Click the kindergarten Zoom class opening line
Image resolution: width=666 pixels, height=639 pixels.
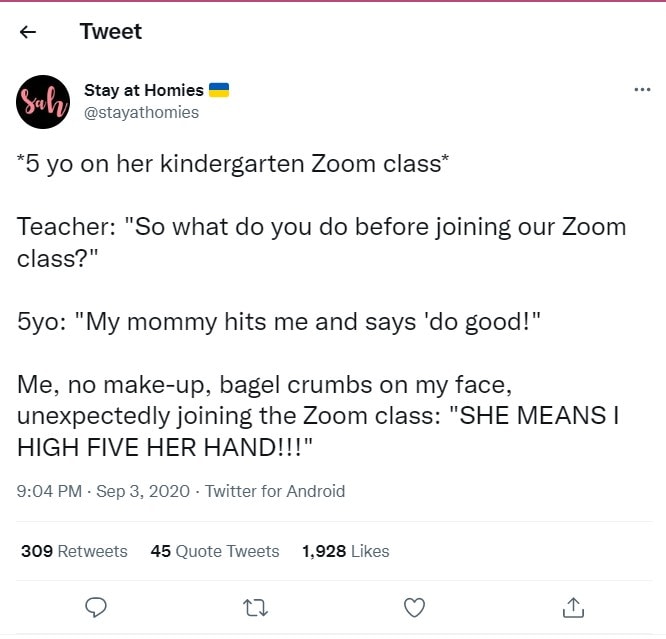[233, 163]
